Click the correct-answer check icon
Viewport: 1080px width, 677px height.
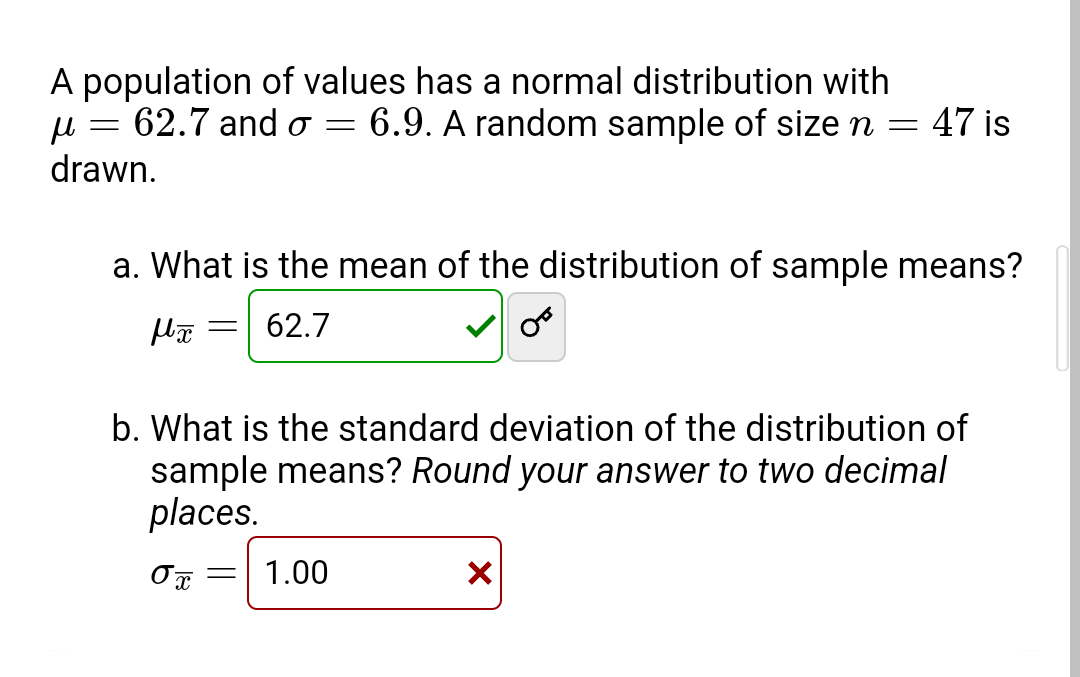(x=480, y=326)
